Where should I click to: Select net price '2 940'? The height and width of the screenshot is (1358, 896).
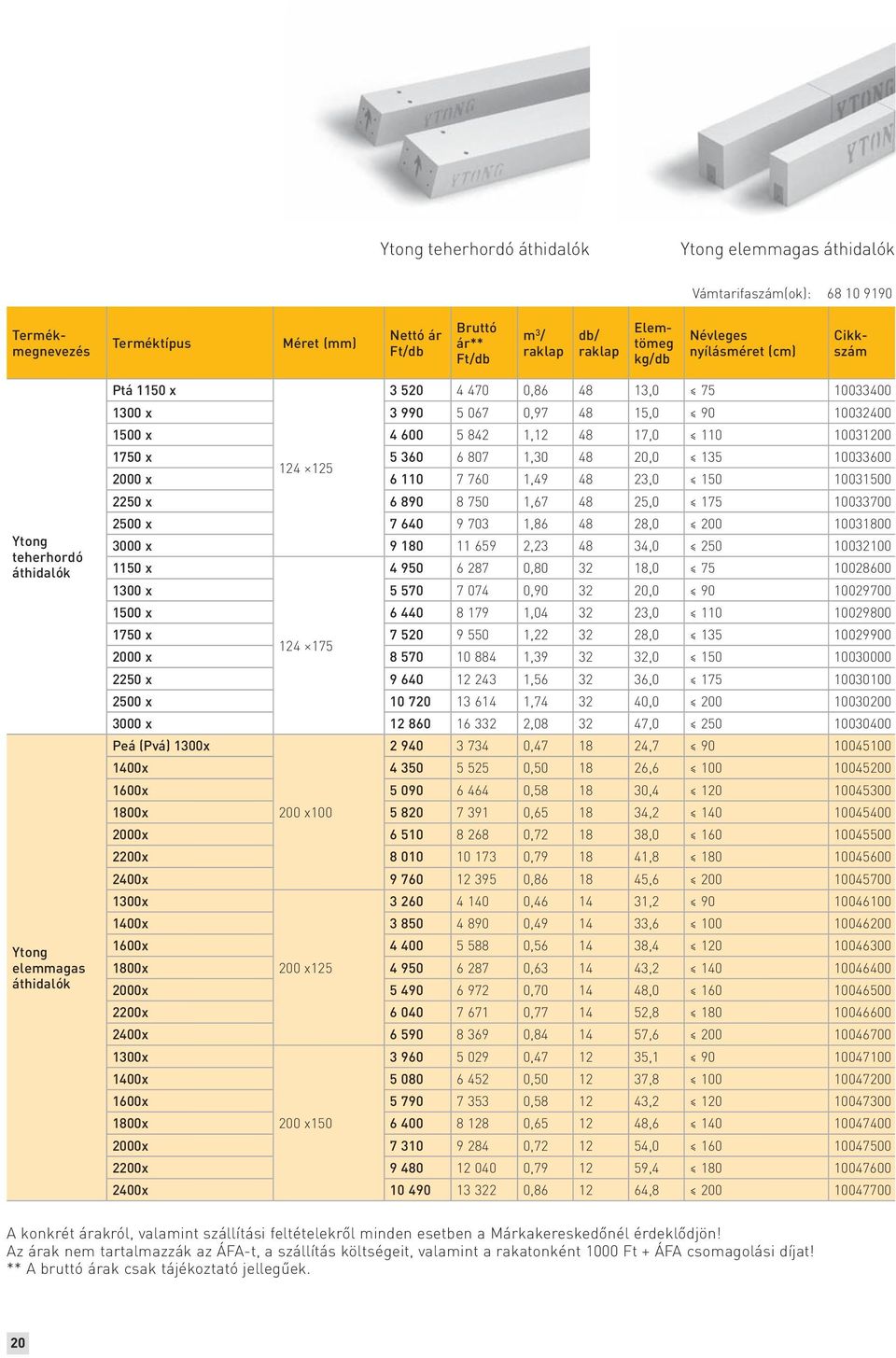(406, 746)
